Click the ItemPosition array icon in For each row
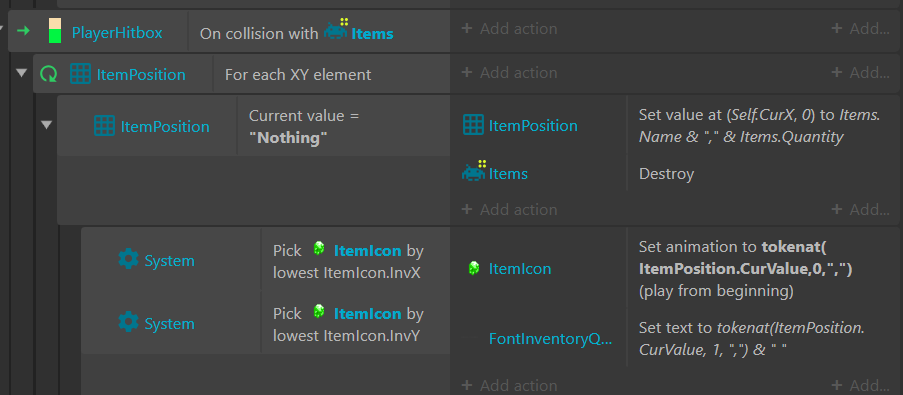 coord(80,74)
